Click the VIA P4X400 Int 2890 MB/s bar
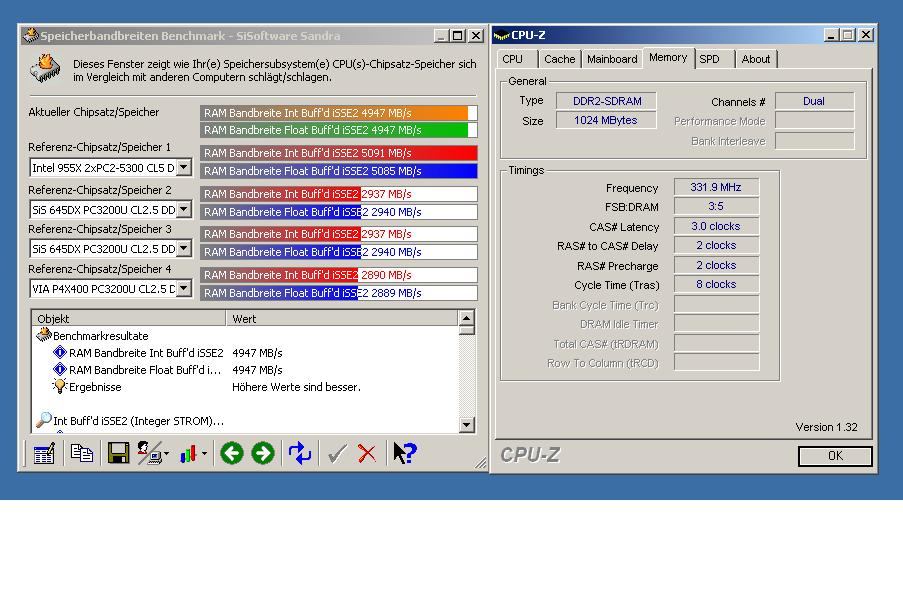The width and height of the screenshot is (903, 600). [339, 275]
